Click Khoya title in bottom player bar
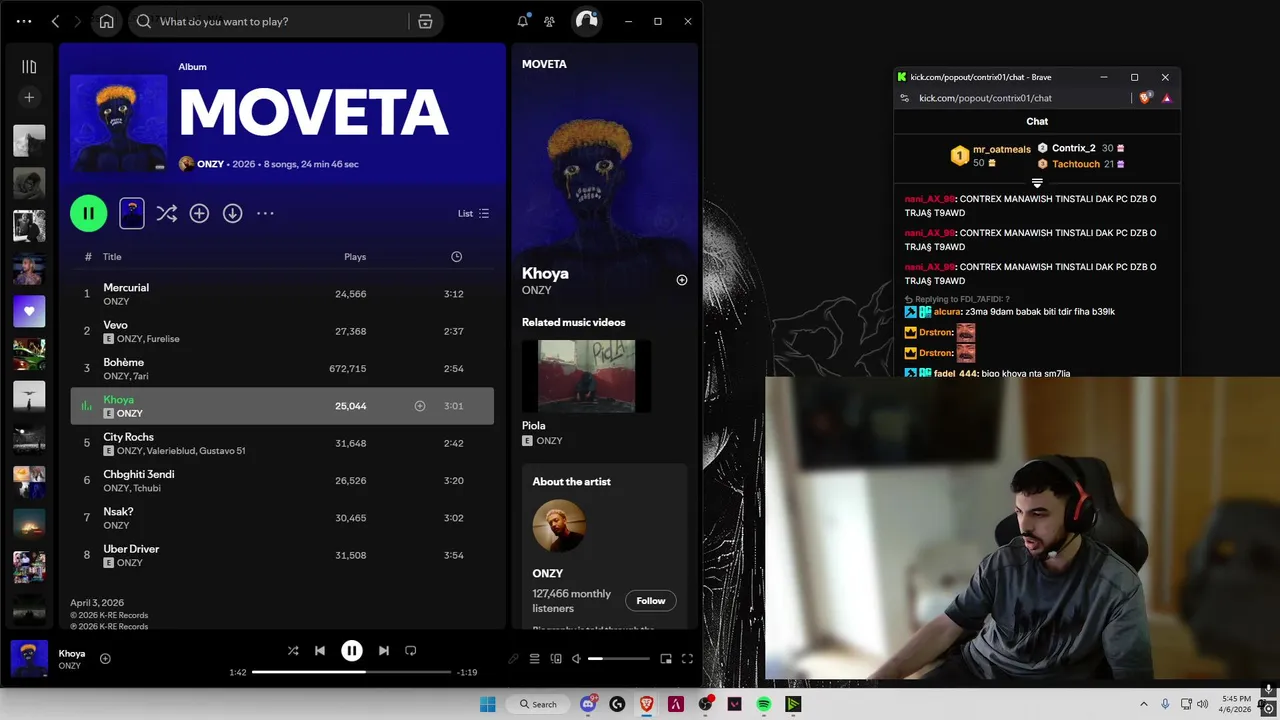Screen dimensions: 1280x720 [72, 653]
